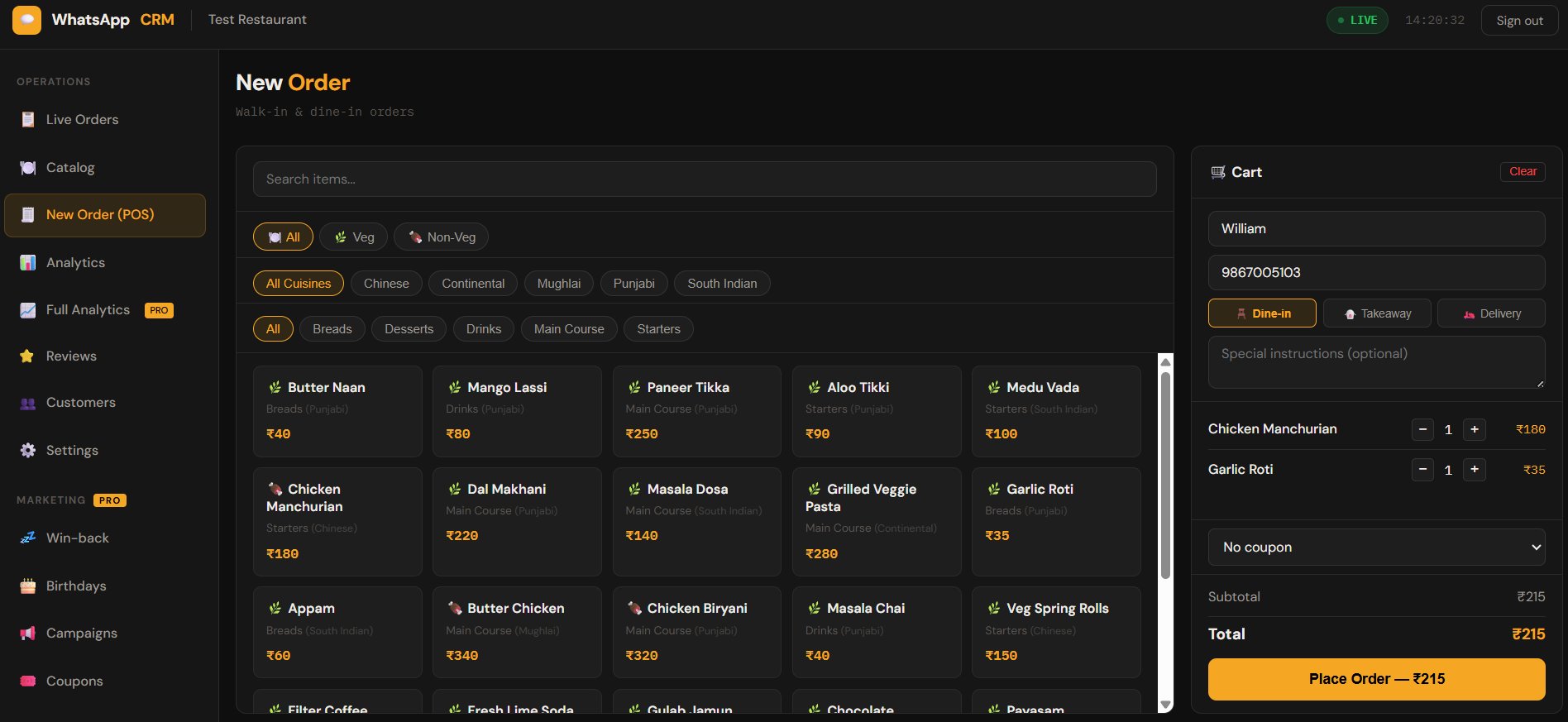Click the WhatsApp CRM logo icon
This screenshot has height=722, width=1568.
pos(26,20)
